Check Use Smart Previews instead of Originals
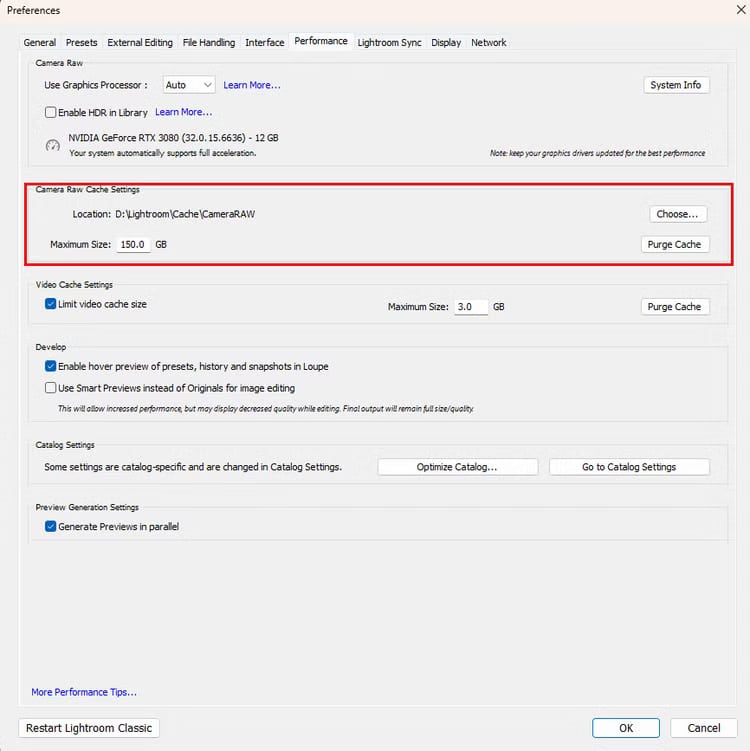The height and width of the screenshot is (751, 750). 50,387
